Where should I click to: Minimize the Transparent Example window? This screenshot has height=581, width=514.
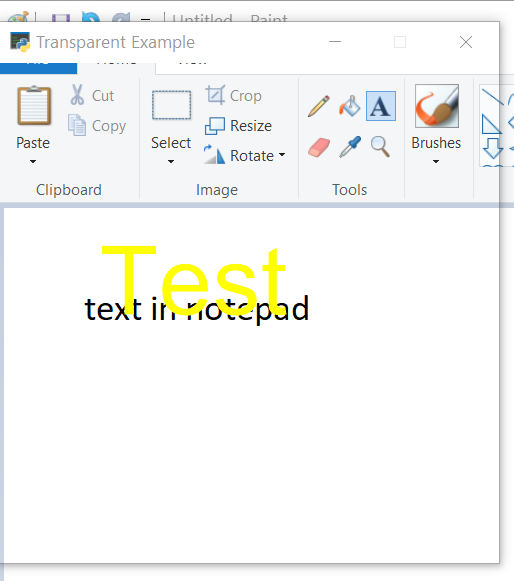(335, 42)
